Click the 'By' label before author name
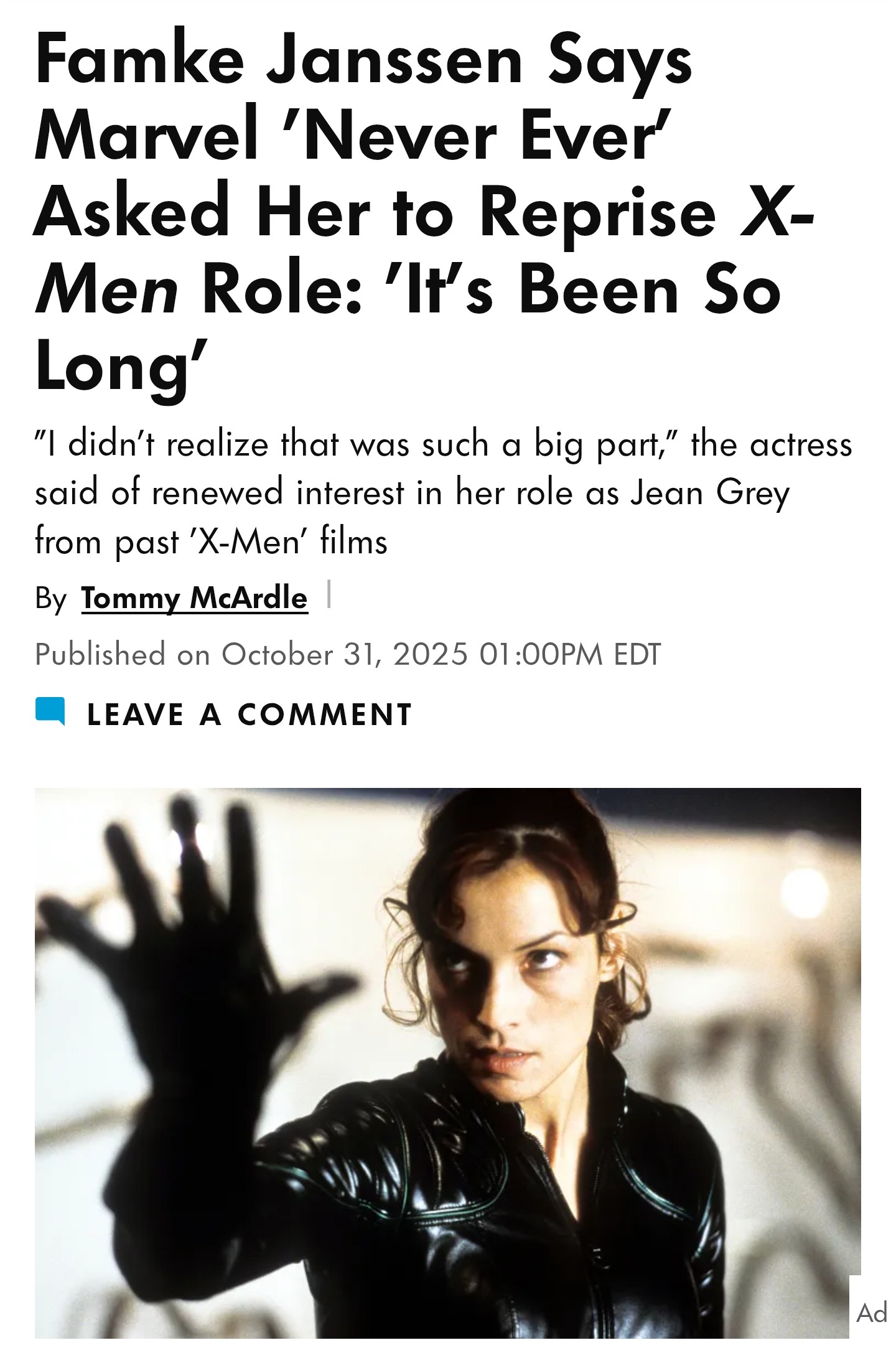The image size is (896, 1363). click(50, 599)
